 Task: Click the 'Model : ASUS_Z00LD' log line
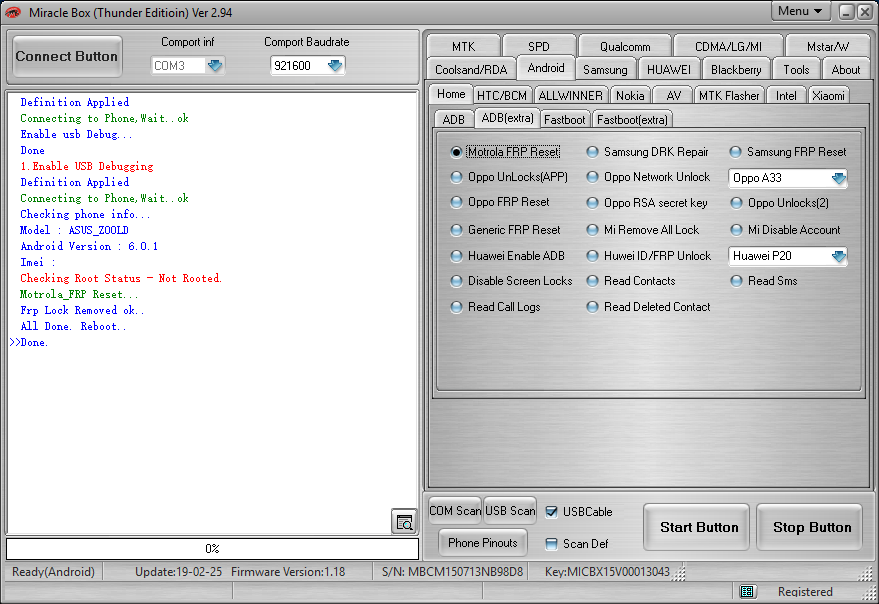point(74,230)
